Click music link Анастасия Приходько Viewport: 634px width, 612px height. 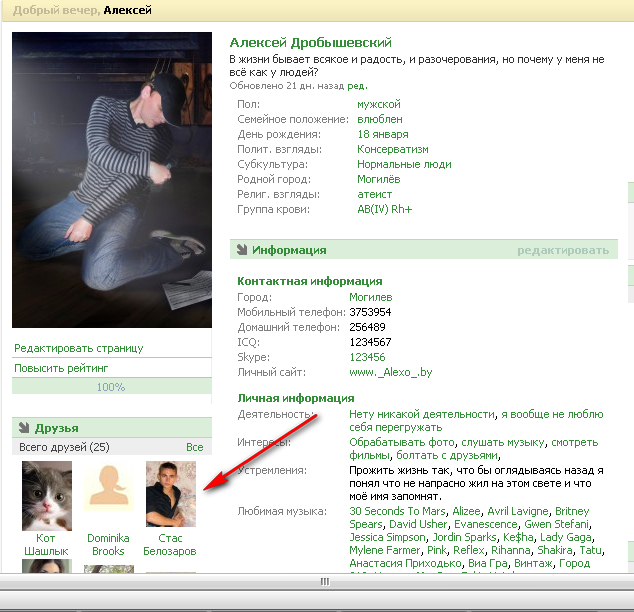pos(405,563)
